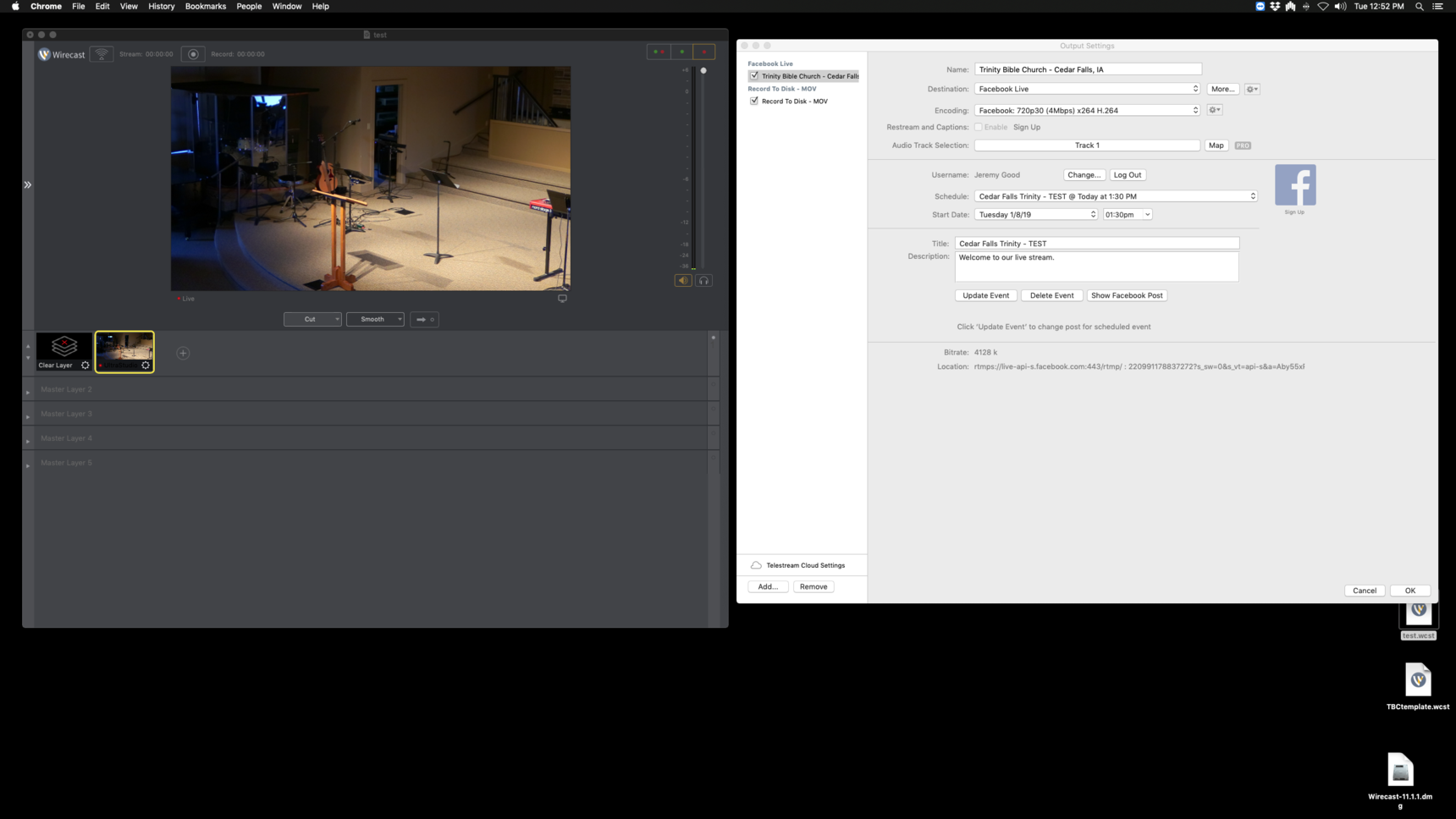Image resolution: width=1456 pixels, height=819 pixels.
Task: Select the green-dot preview-only layout button
Action: click(x=681, y=52)
